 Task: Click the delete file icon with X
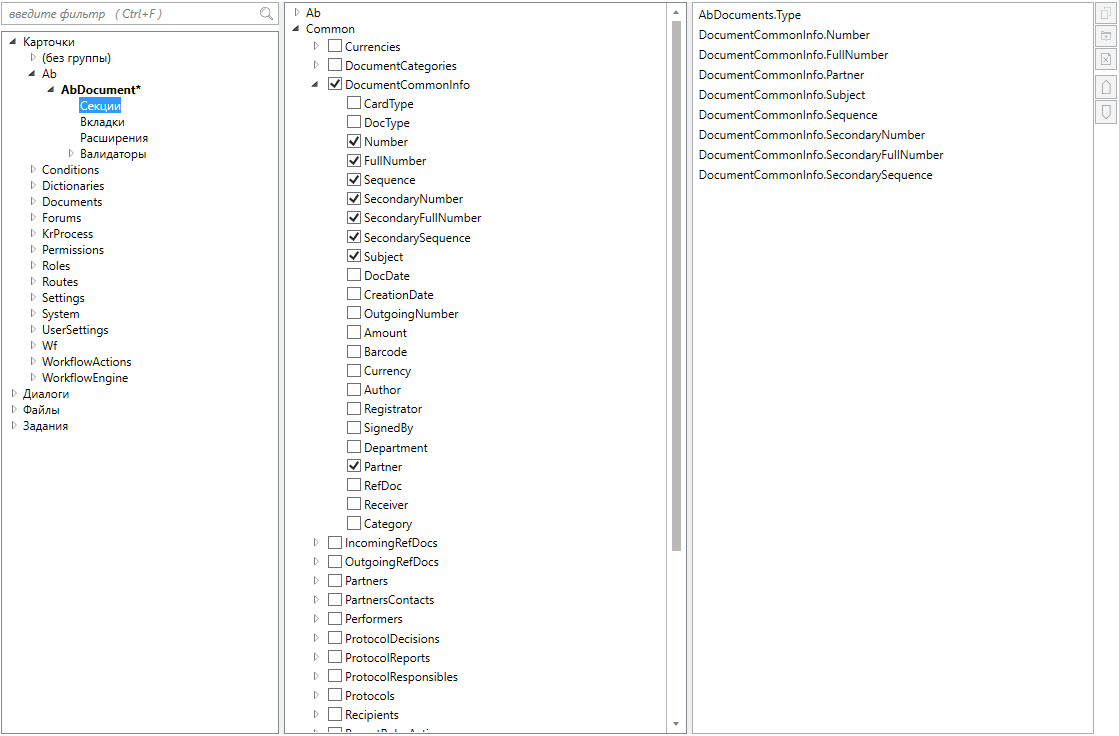coord(1106,59)
